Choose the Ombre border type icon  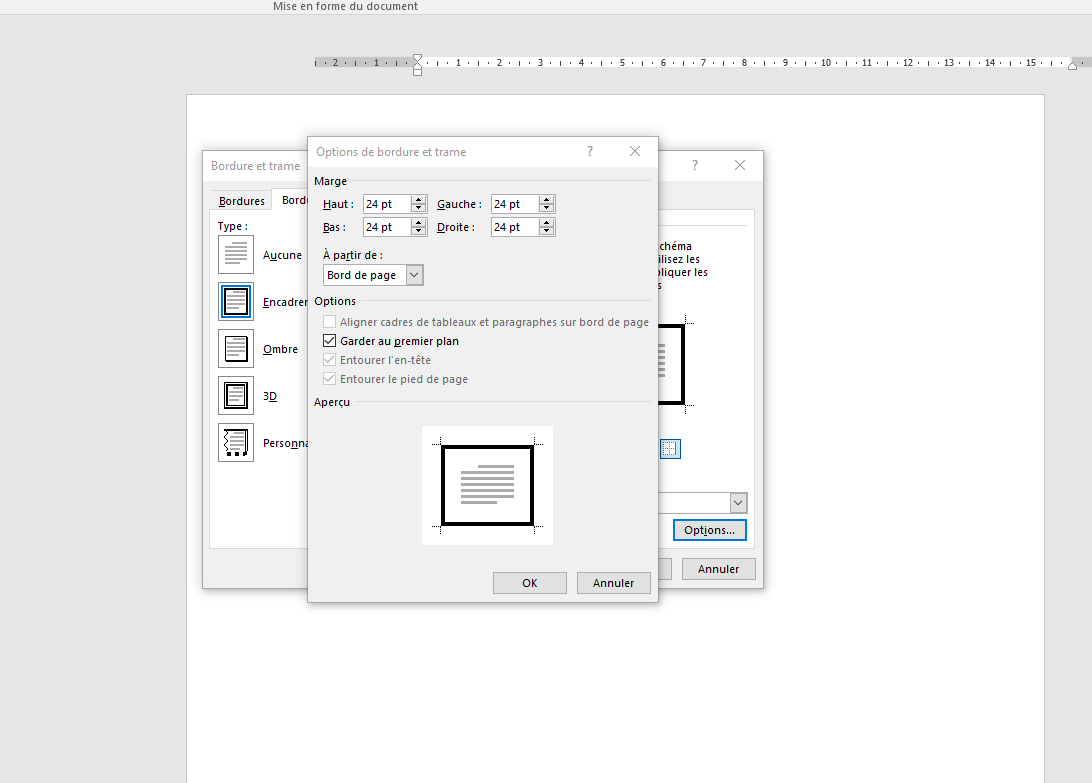tap(235, 348)
